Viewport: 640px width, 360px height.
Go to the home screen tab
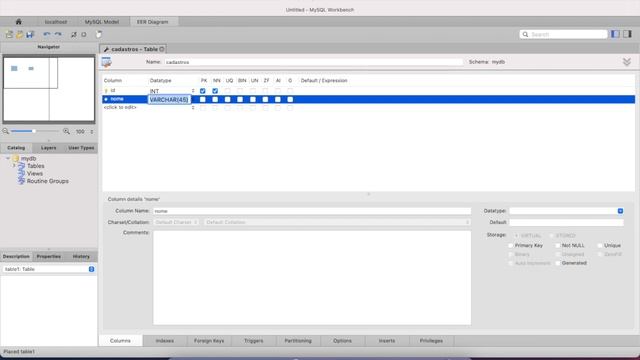(18, 22)
